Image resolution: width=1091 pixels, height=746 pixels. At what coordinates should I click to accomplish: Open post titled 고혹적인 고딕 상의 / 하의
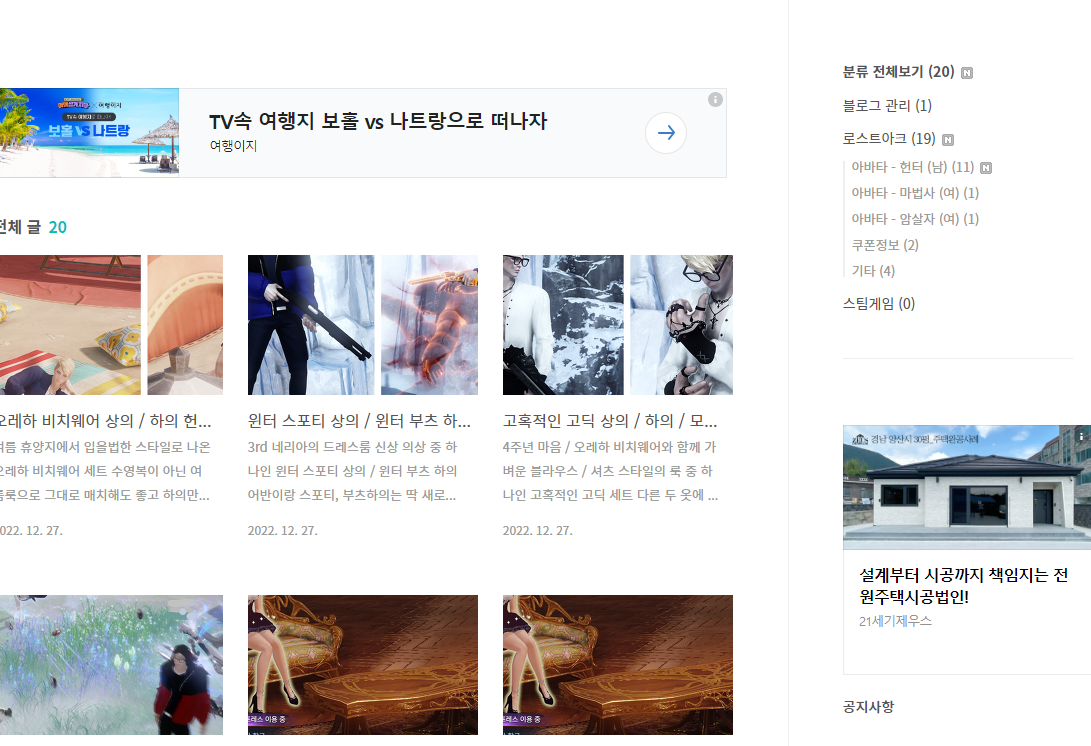click(x=610, y=421)
